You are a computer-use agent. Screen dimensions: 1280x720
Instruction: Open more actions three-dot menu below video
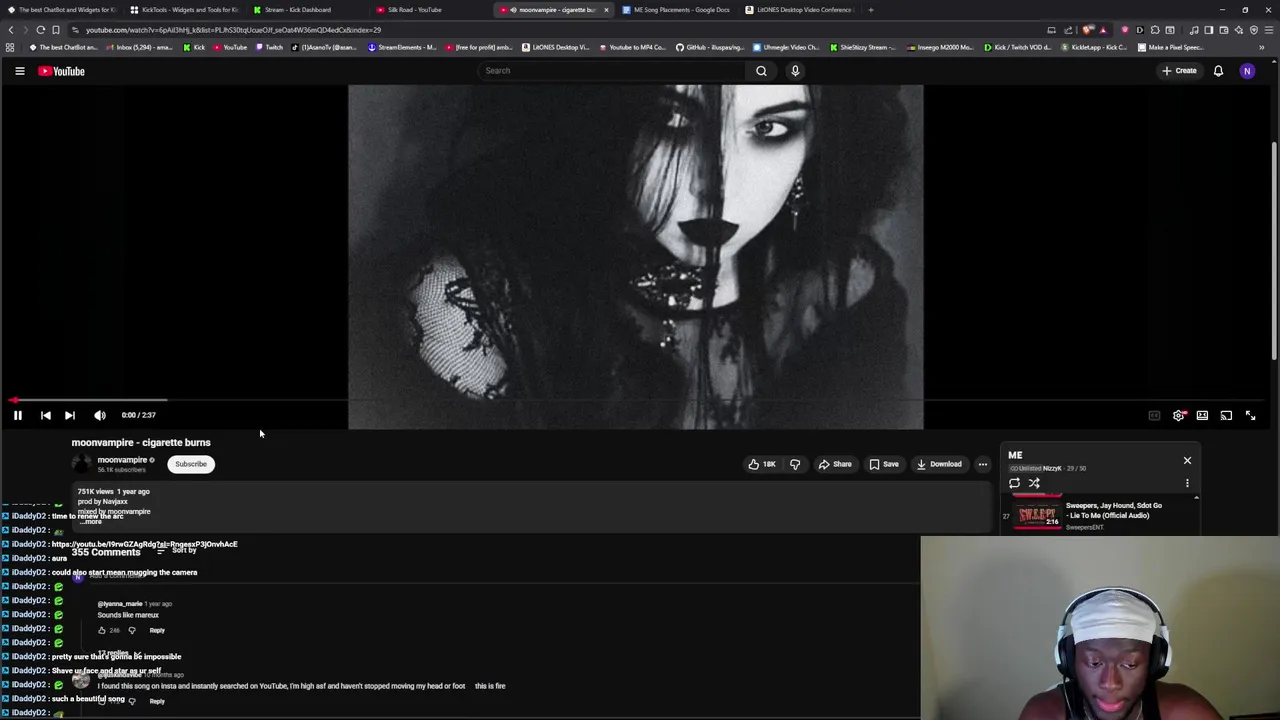(982, 464)
